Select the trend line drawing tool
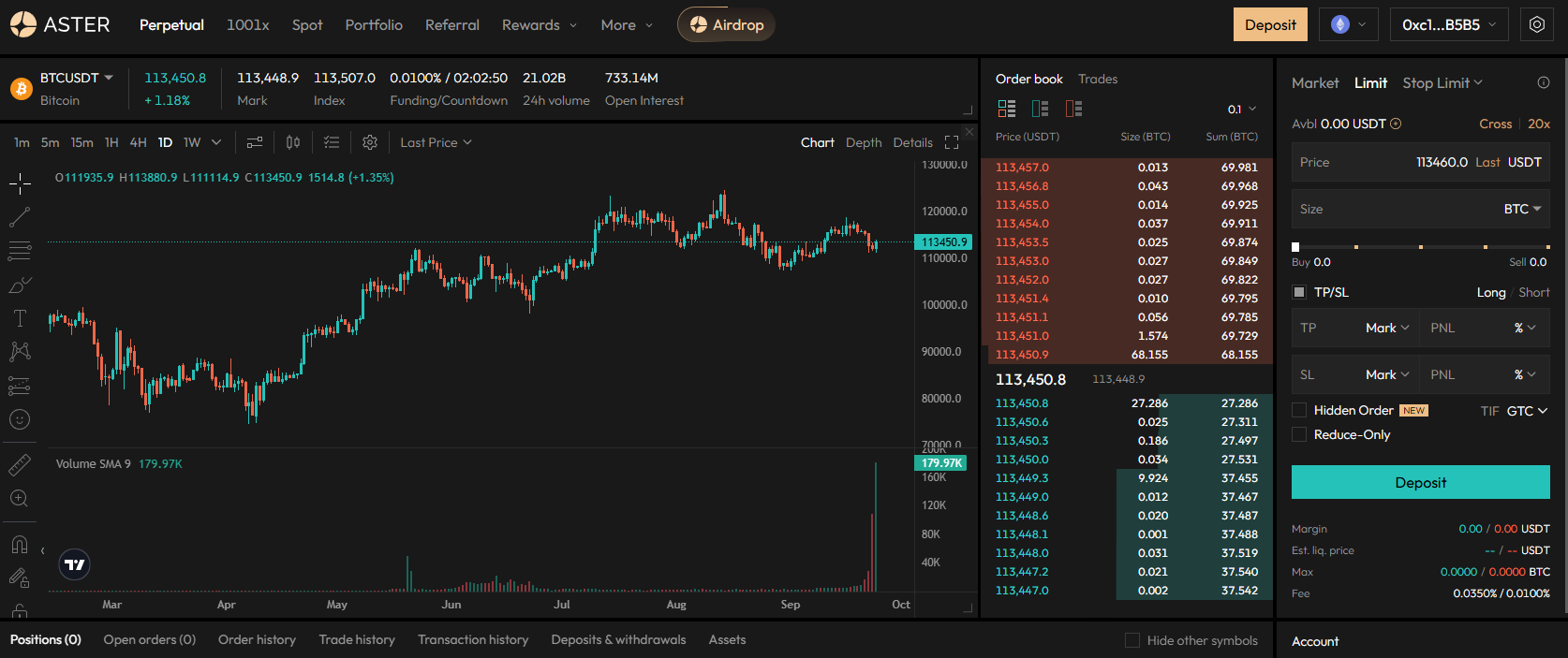 [x=20, y=217]
